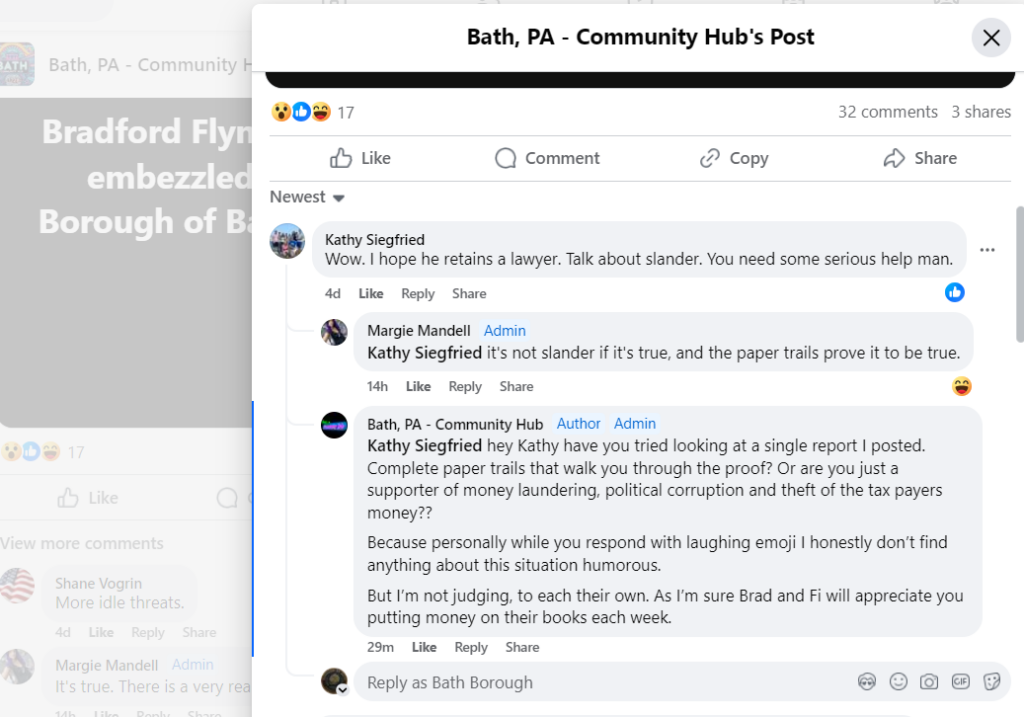Screen dimensions: 1024x717
Task: Click the laughing reaction on Margie Mandell's comment
Action: pyautogui.click(x=962, y=386)
